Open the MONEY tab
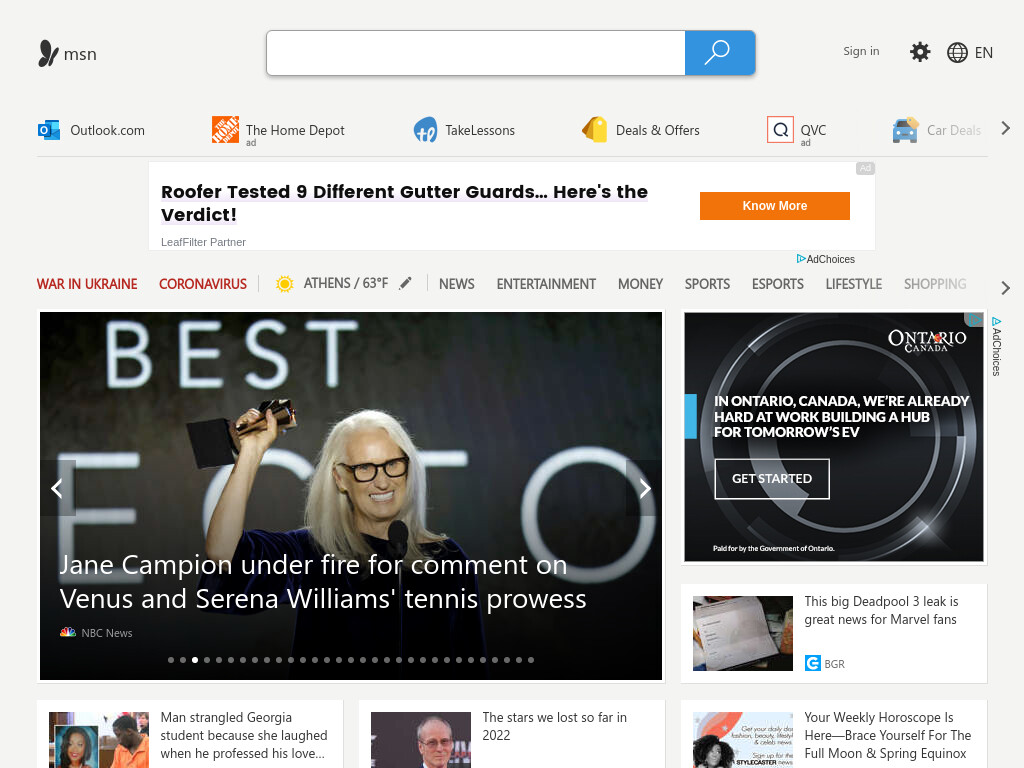The image size is (1024, 768). click(x=640, y=284)
